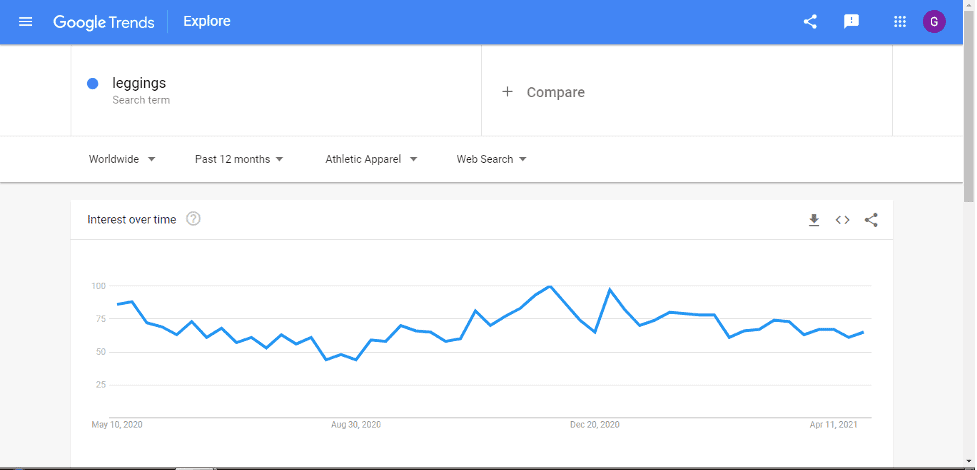Image resolution: width=977 pixels, height=470 pixels.
Task: Expand the Athletic Apparel category dropdown
Action: (x=371, y=159)
